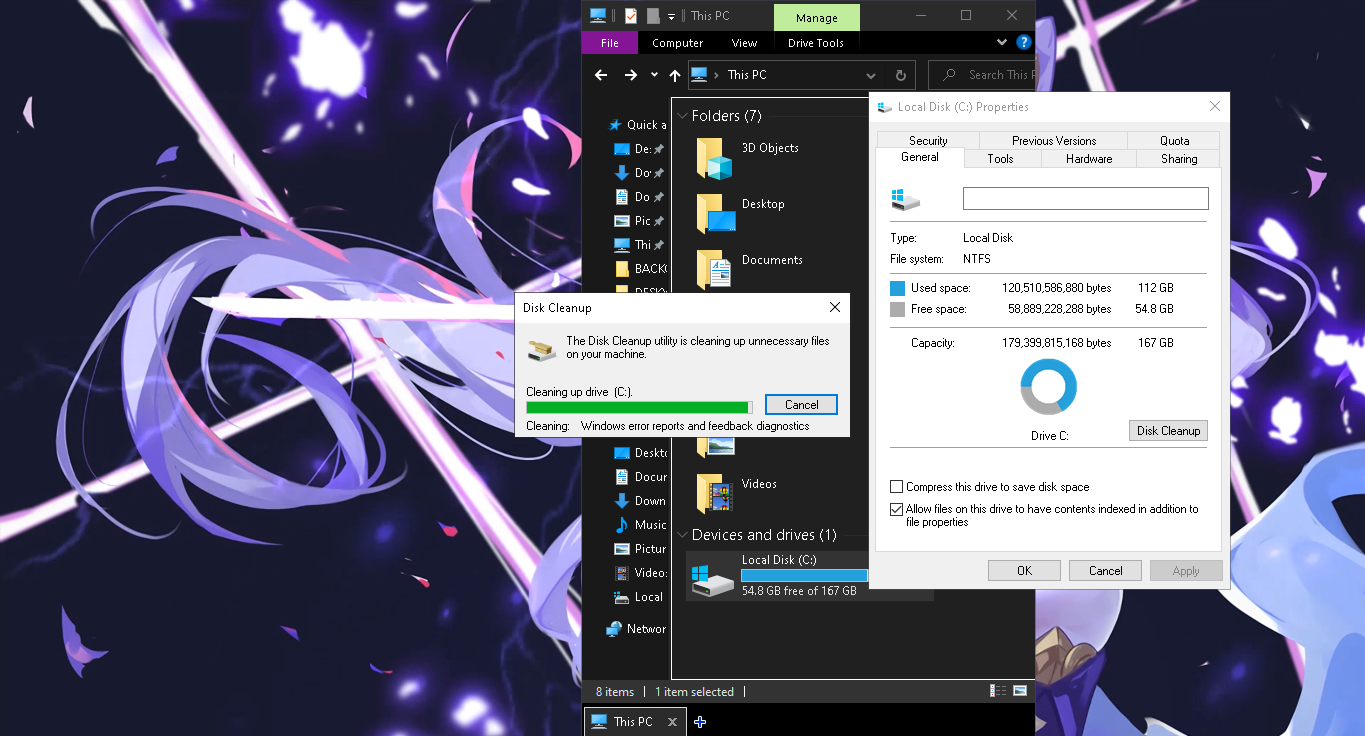Go back with the Back arrow

tap(601, 75)
